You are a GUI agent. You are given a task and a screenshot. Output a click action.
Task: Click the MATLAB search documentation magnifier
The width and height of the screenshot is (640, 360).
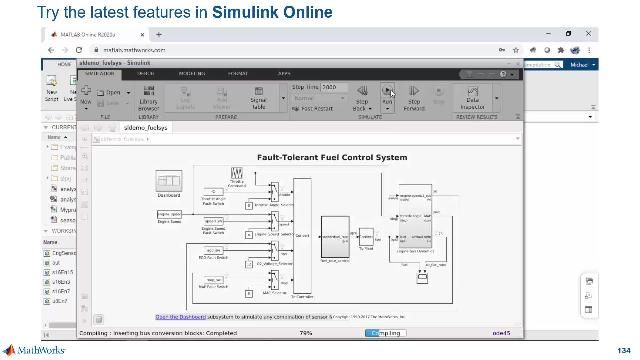[x=558, y=65]
